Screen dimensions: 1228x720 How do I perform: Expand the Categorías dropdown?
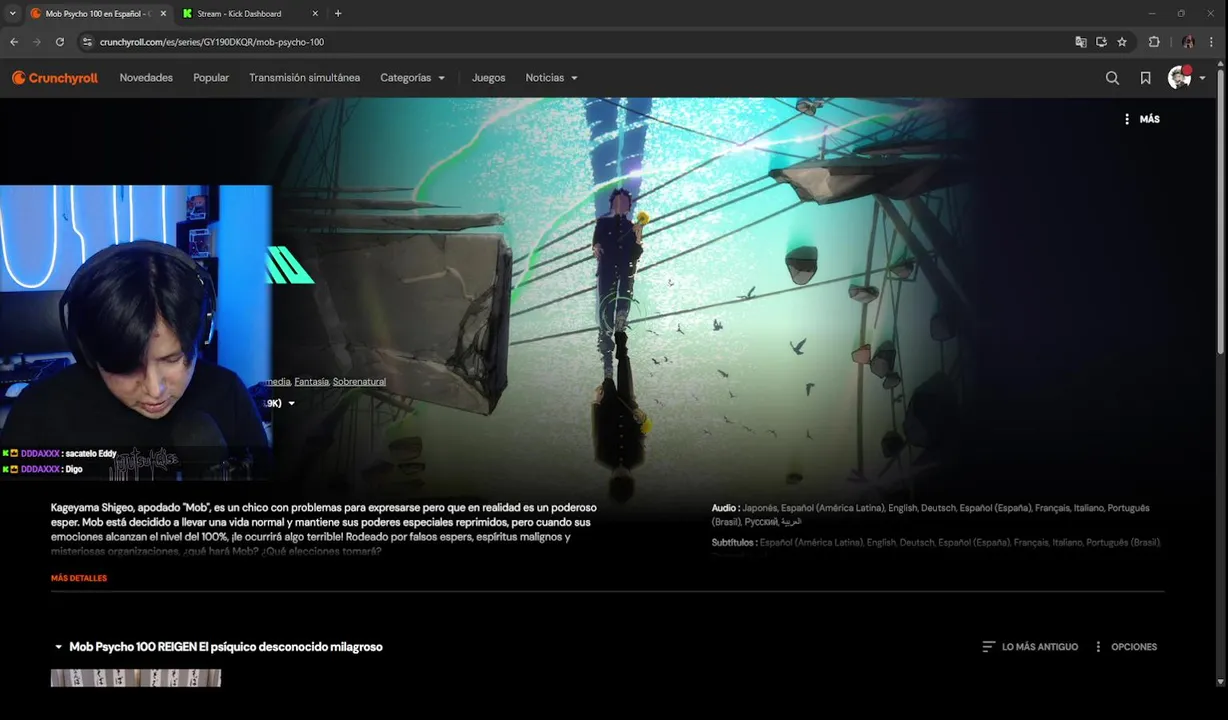[x=413, y=78]
